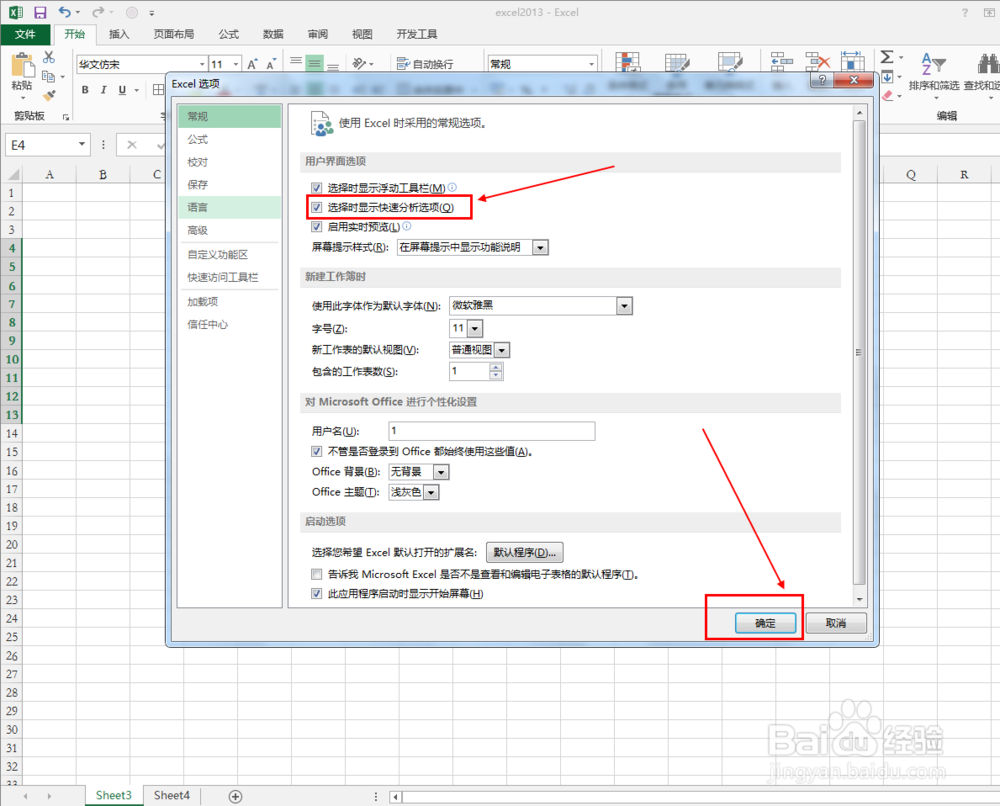Click the Insert cells icon

[781, 62]
